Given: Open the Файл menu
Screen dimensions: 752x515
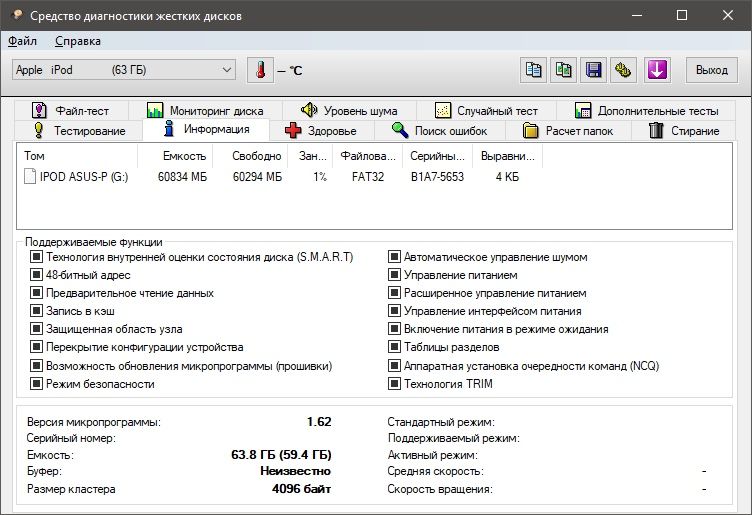Looking at the screenshot, I should pos(22,41).
